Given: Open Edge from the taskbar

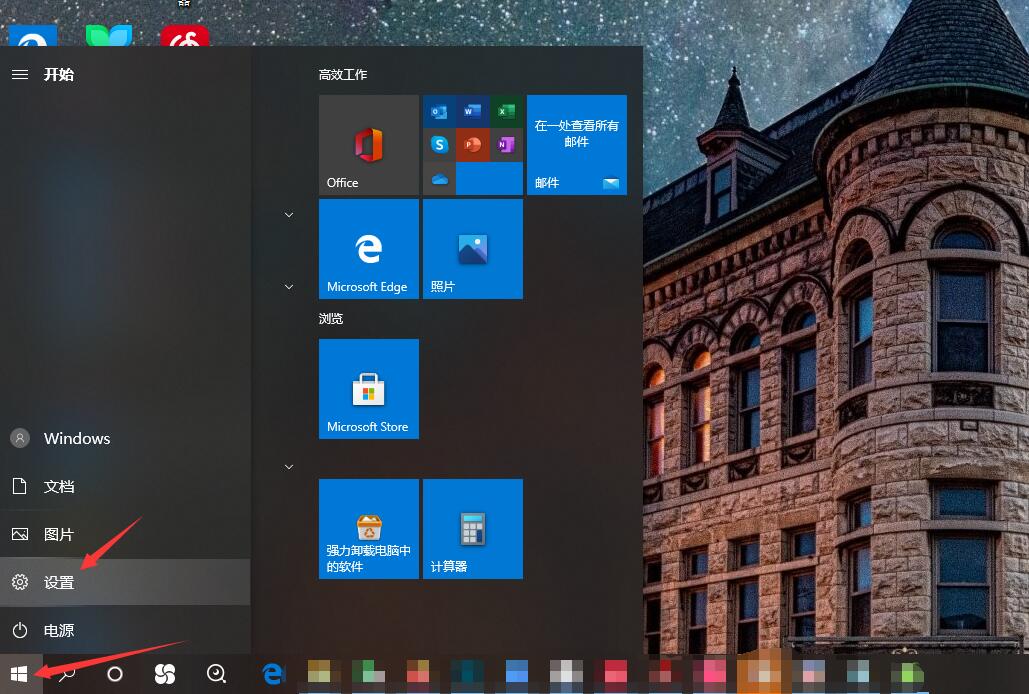Looking at the screenshot, I should coord(272,674).
